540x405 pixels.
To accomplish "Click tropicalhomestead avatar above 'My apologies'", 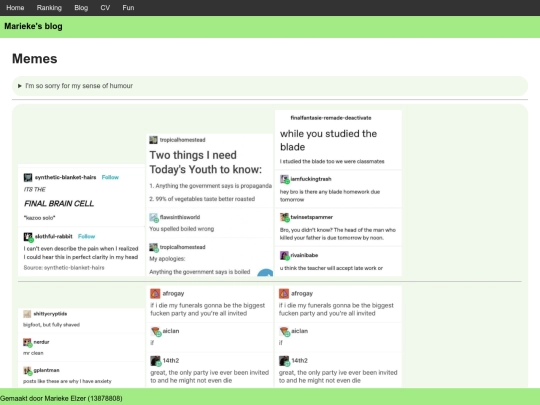I will [154, 247].
